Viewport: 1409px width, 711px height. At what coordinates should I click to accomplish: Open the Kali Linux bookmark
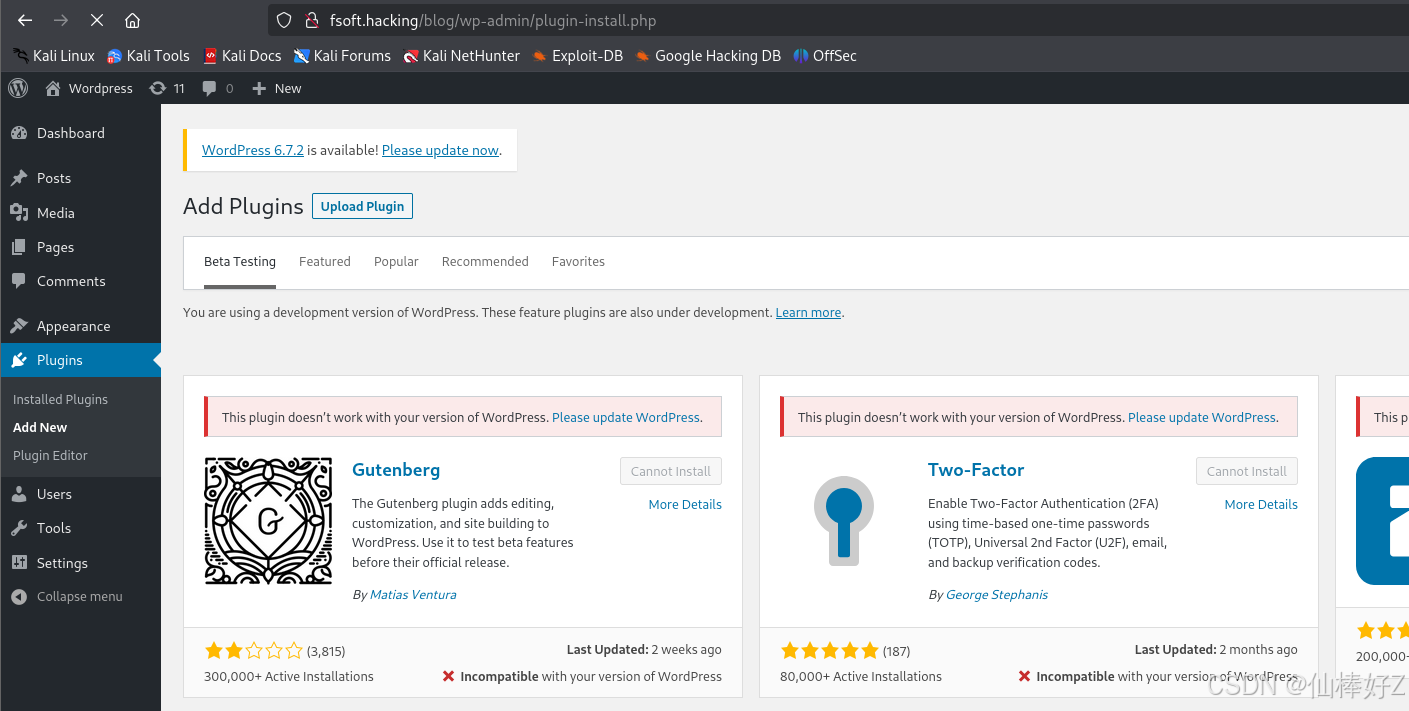54,56
